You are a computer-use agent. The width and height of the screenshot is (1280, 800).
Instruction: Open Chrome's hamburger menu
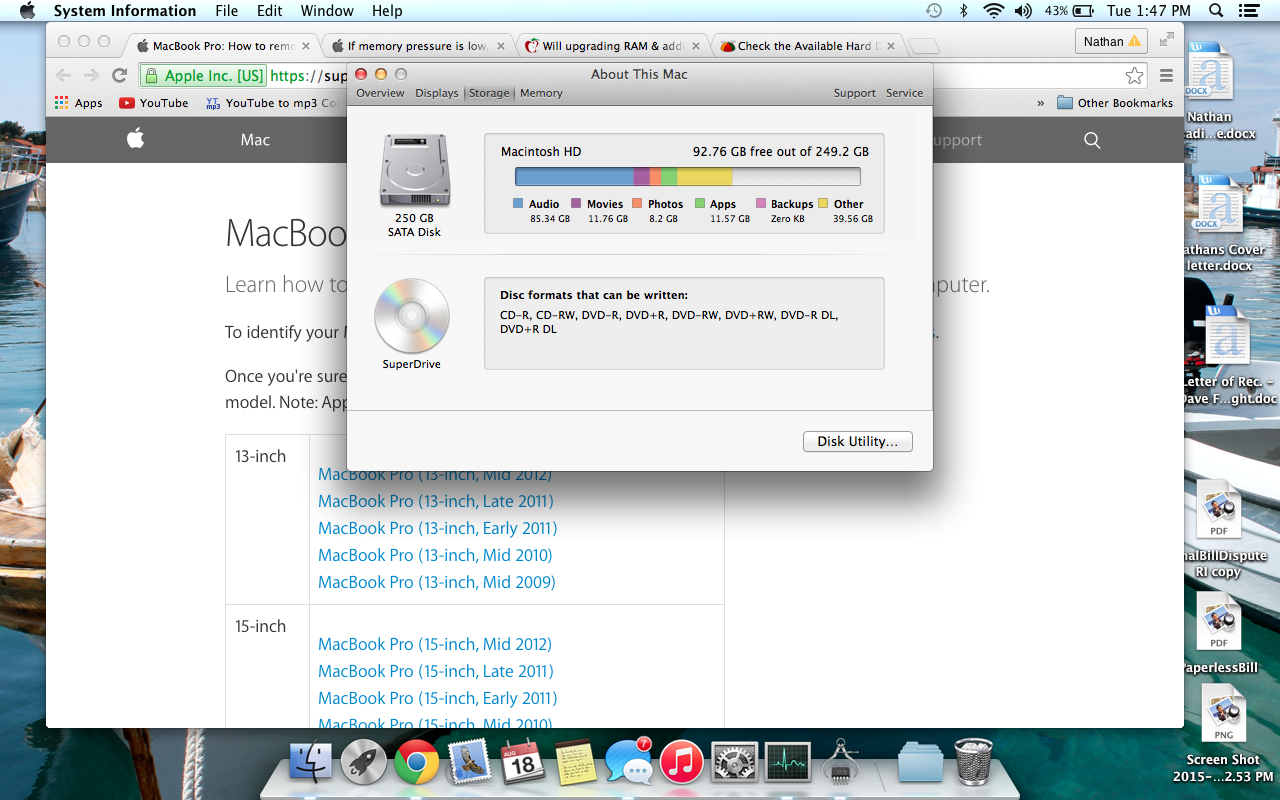(1166, 76)
